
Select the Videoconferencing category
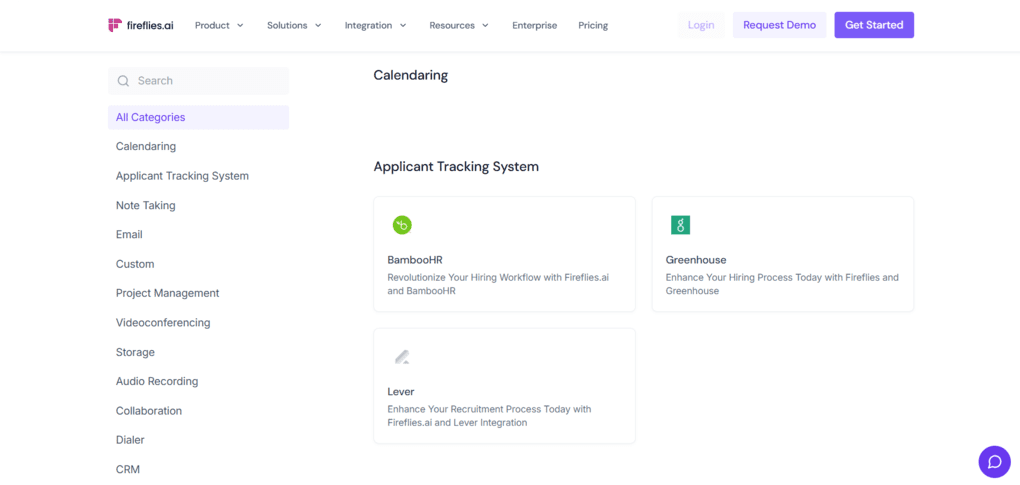[163, 322]
